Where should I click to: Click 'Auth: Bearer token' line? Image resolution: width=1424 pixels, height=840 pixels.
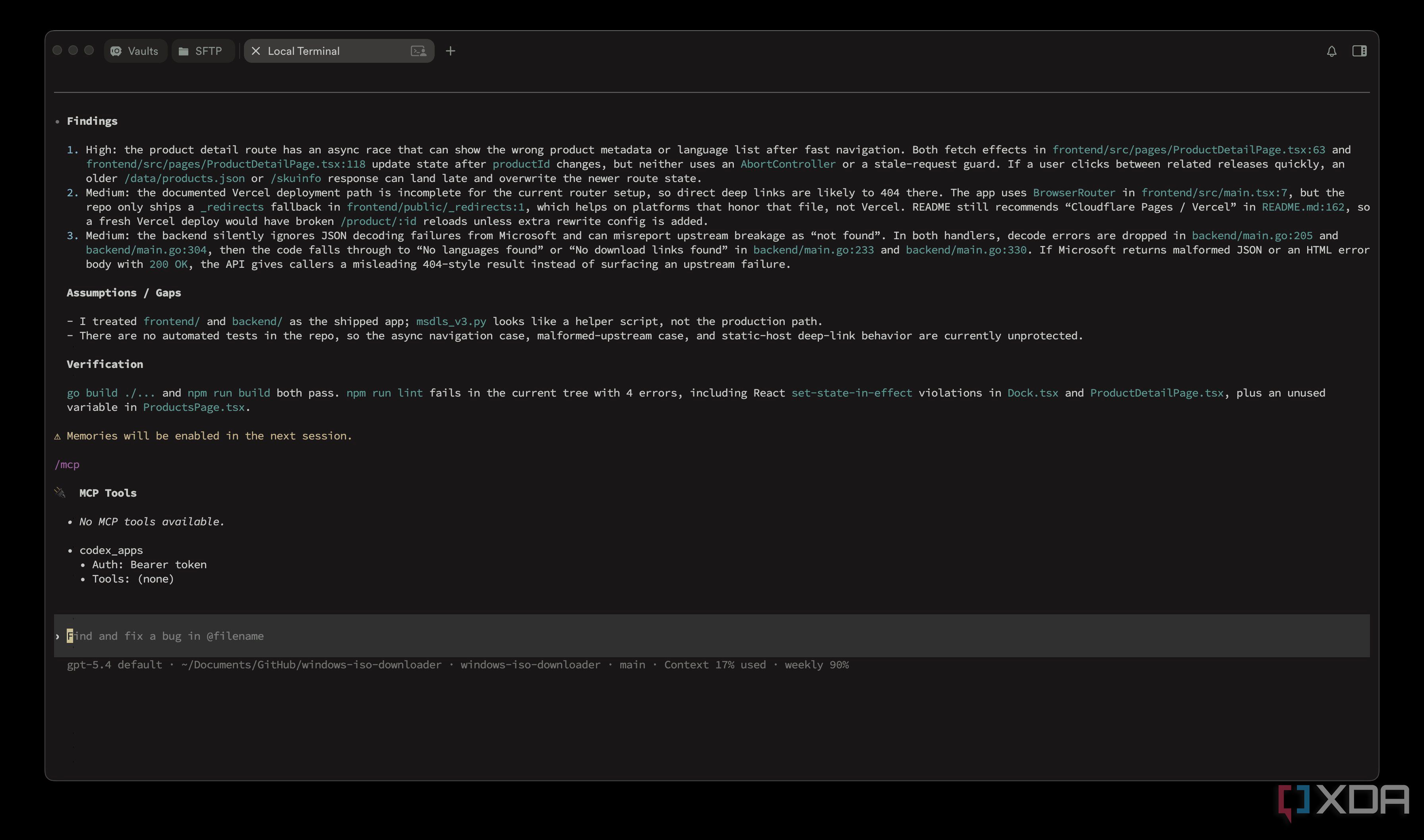click(149, 564)
